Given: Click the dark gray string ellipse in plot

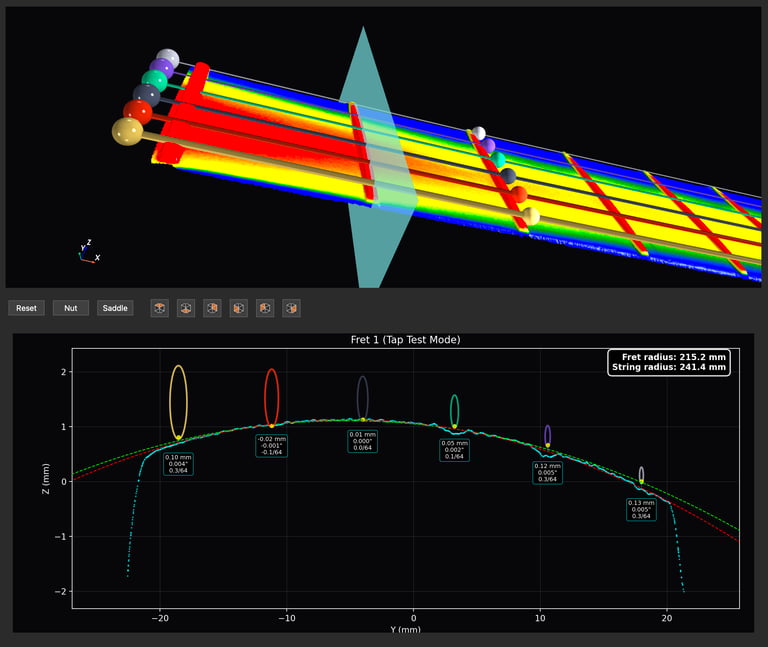Looking at the screenshot, I should [x=362, y=398].
